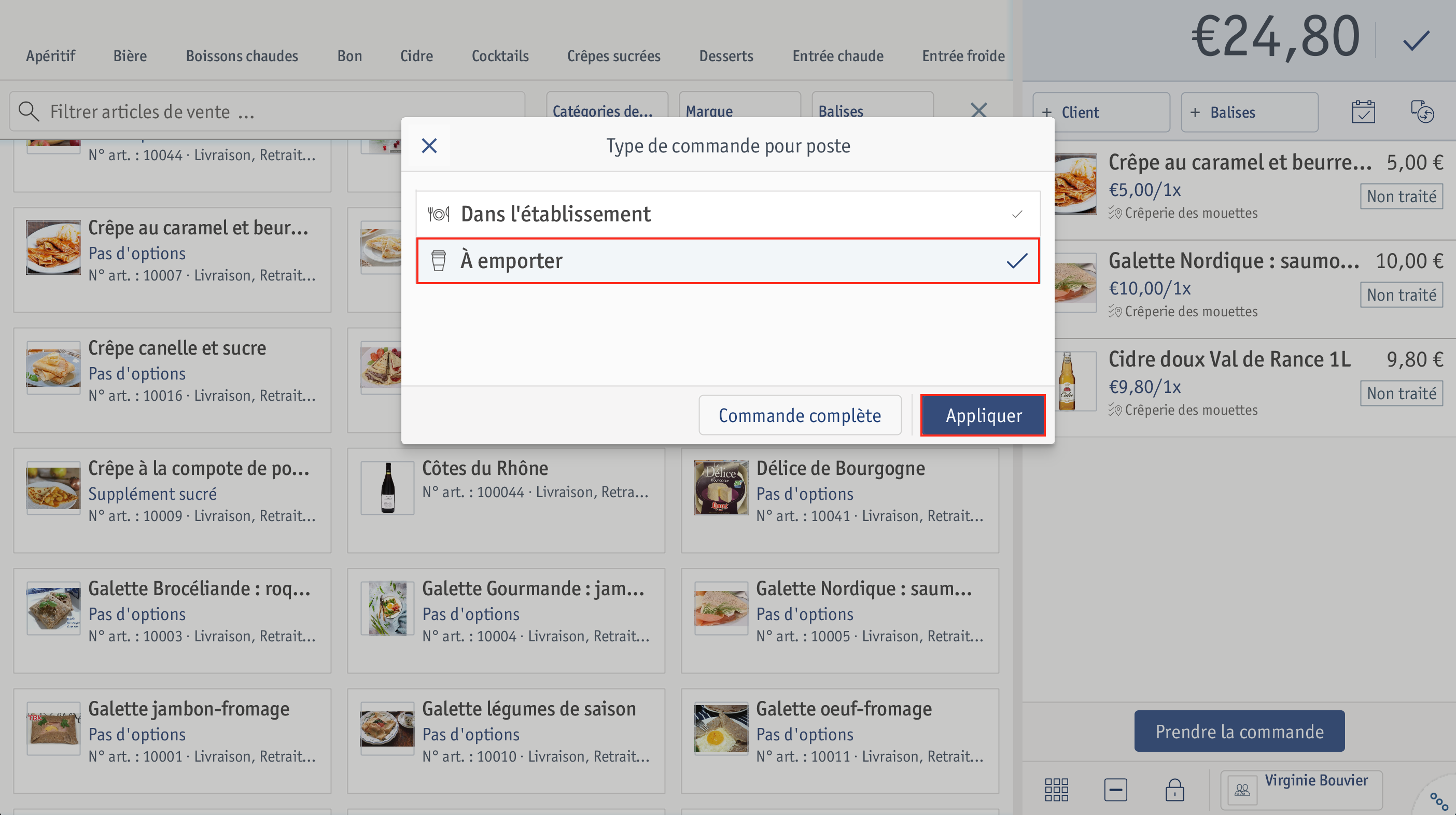Add the Côtes du Rhône item
Image resolution: width=1456 pixels, height=815 pixels.
506,501
